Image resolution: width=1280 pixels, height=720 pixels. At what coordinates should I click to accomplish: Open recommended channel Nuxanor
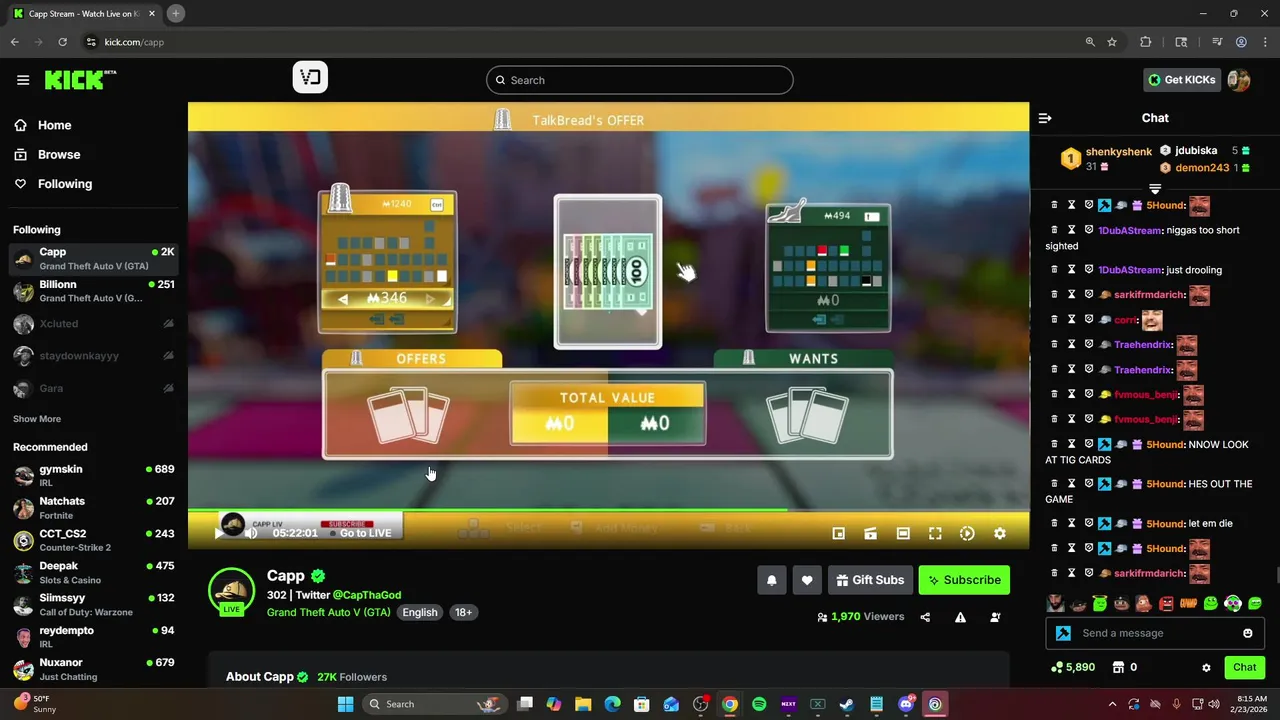point(94,669)
